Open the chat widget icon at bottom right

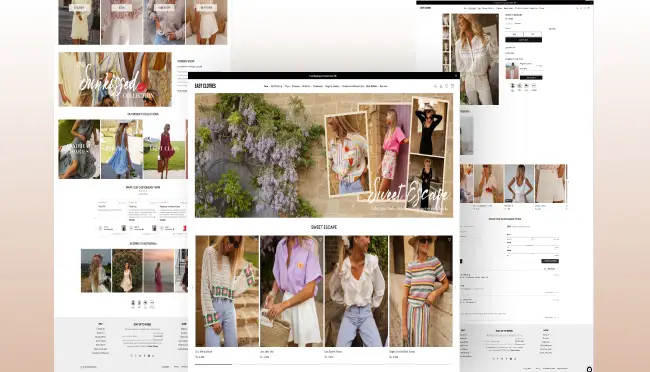589,369
